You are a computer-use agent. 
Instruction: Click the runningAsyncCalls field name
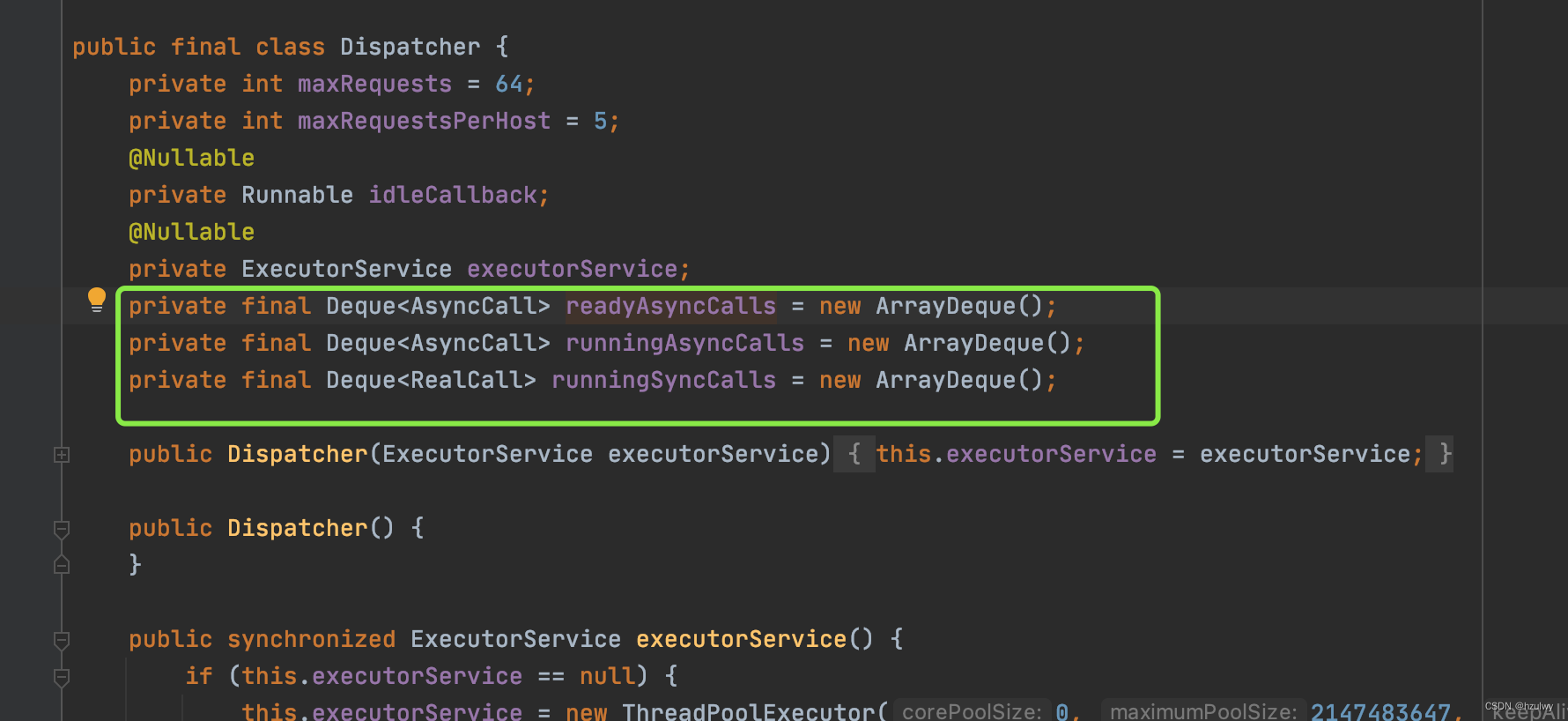[x=684, y=343]
